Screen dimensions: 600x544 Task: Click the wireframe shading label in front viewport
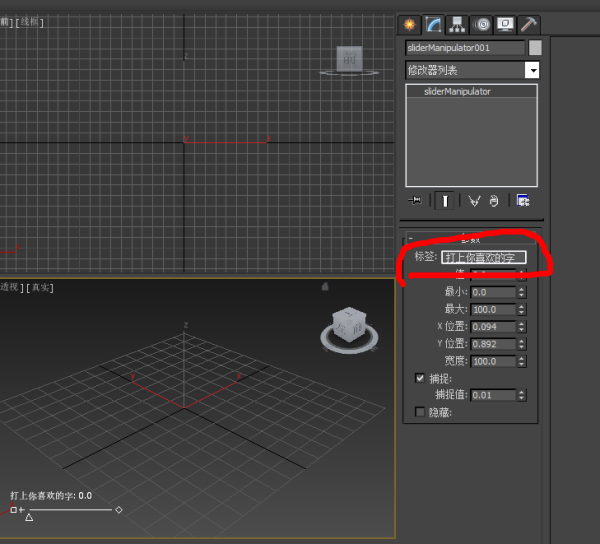pyautogui.click(x=29, y=22)
